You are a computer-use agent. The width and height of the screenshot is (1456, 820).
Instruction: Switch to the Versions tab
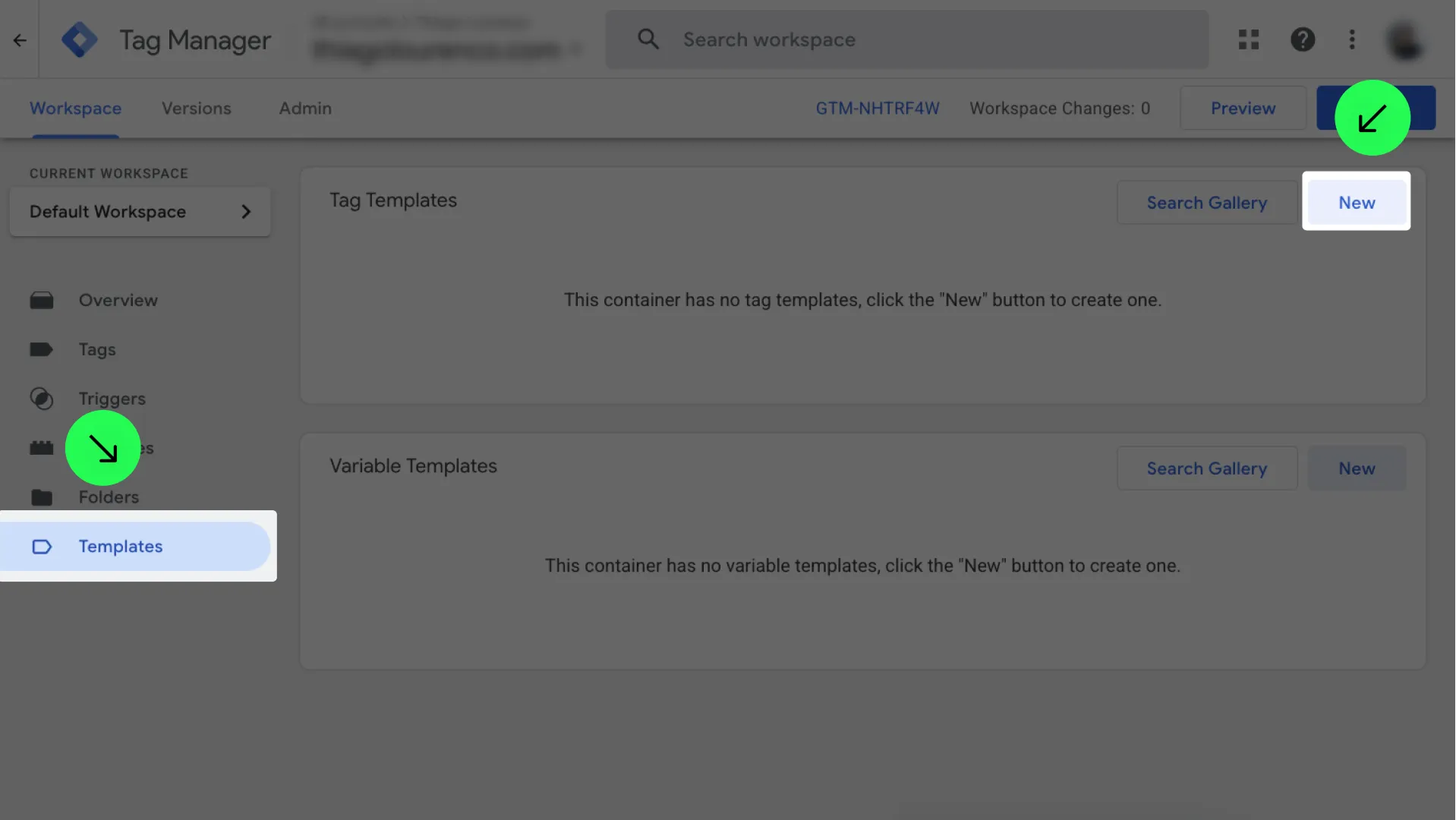point(196,109)
